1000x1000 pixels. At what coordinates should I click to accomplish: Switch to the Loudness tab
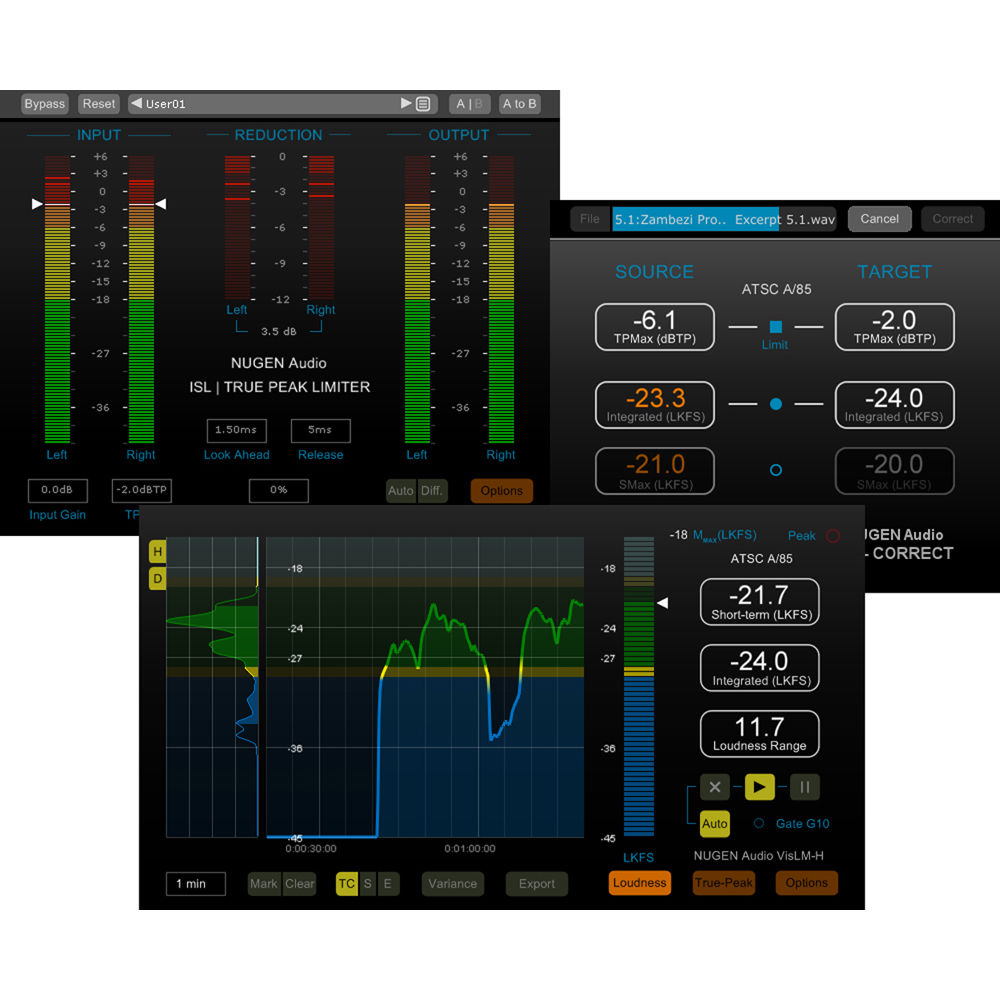(639, 883)
